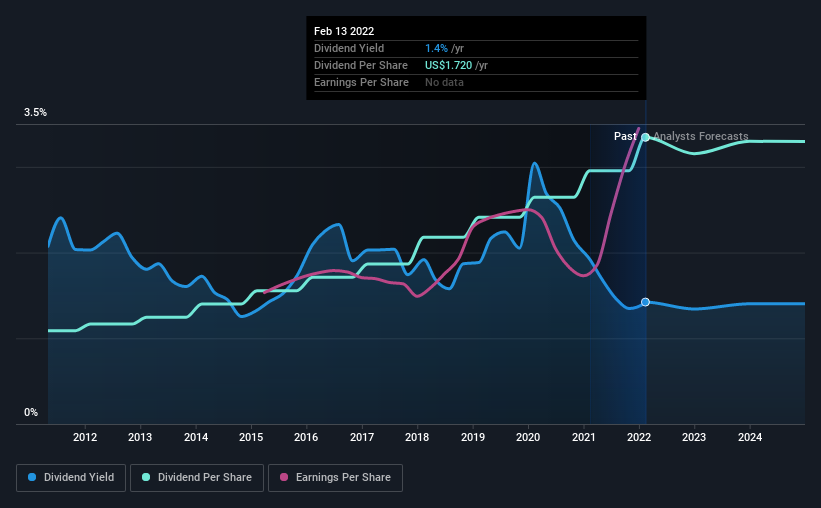Click the teal Dividend Per Share legend dot
This screenshot has height=508, width=821.
146,477
